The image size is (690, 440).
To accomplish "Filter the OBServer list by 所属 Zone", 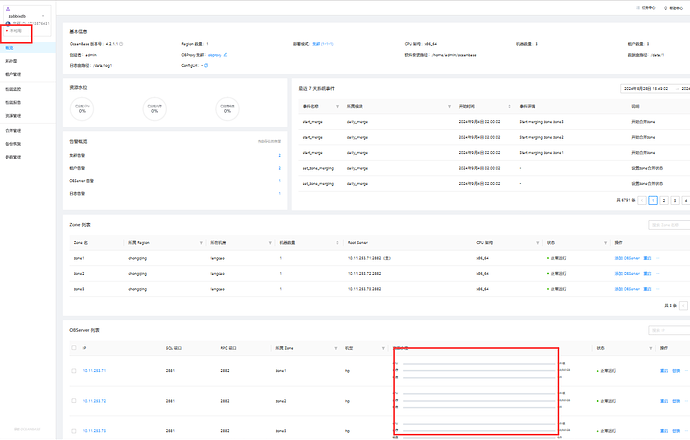I will pyautogui.click(x=336, y=348).
